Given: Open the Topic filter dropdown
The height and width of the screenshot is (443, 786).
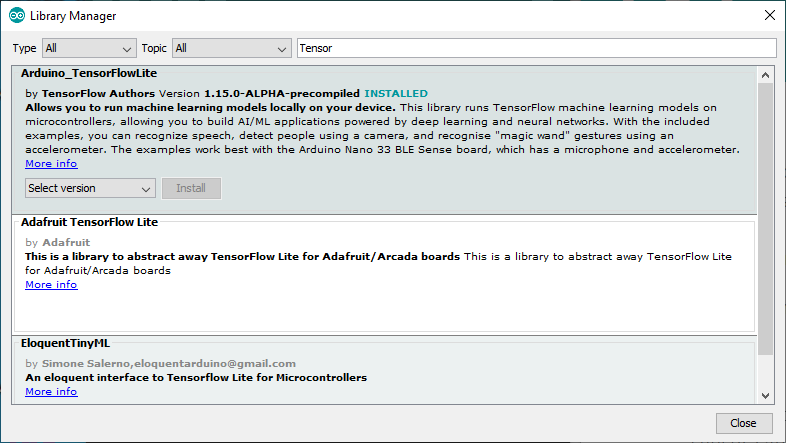Looking at the screenshot, I should tap(232, 48).
